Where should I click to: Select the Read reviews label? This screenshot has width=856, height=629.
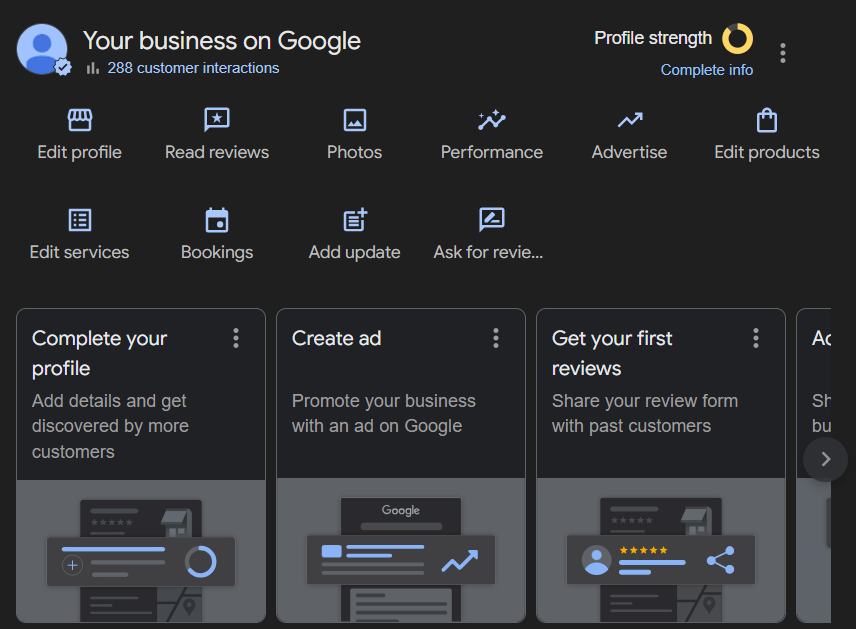217,152
